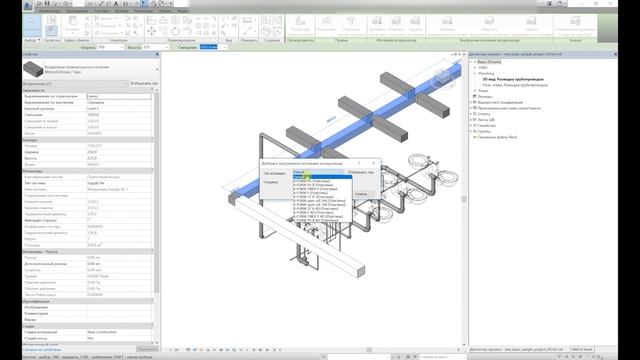
Task: Click Remove Insulation in duct insulation panel
Action: tap(415, 24)
